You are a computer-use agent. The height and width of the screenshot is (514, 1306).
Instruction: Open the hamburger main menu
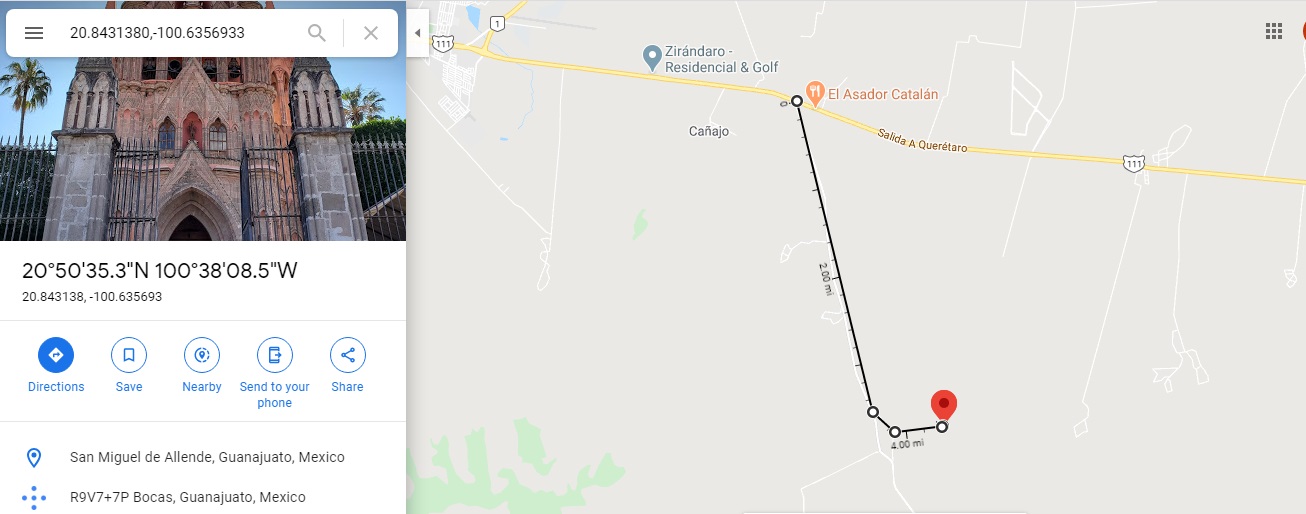point(34,33)
